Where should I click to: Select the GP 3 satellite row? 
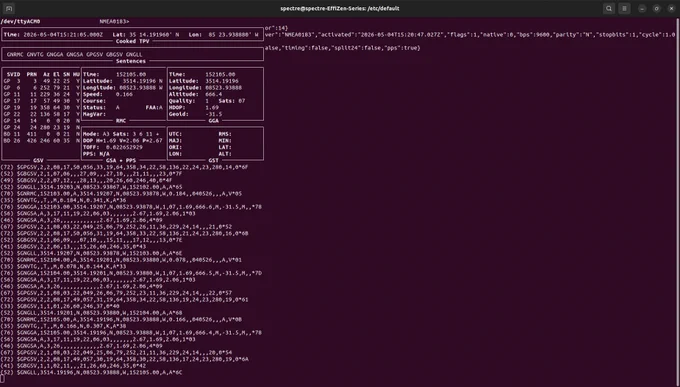pyautogui.click(x=42, y=81)
